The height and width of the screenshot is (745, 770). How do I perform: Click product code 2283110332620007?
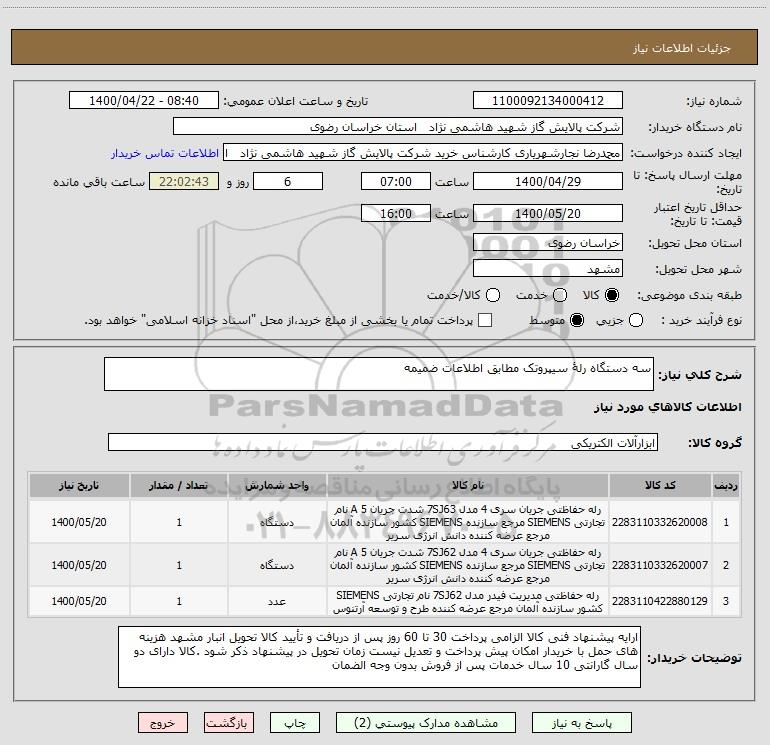[x=660, y=565]
